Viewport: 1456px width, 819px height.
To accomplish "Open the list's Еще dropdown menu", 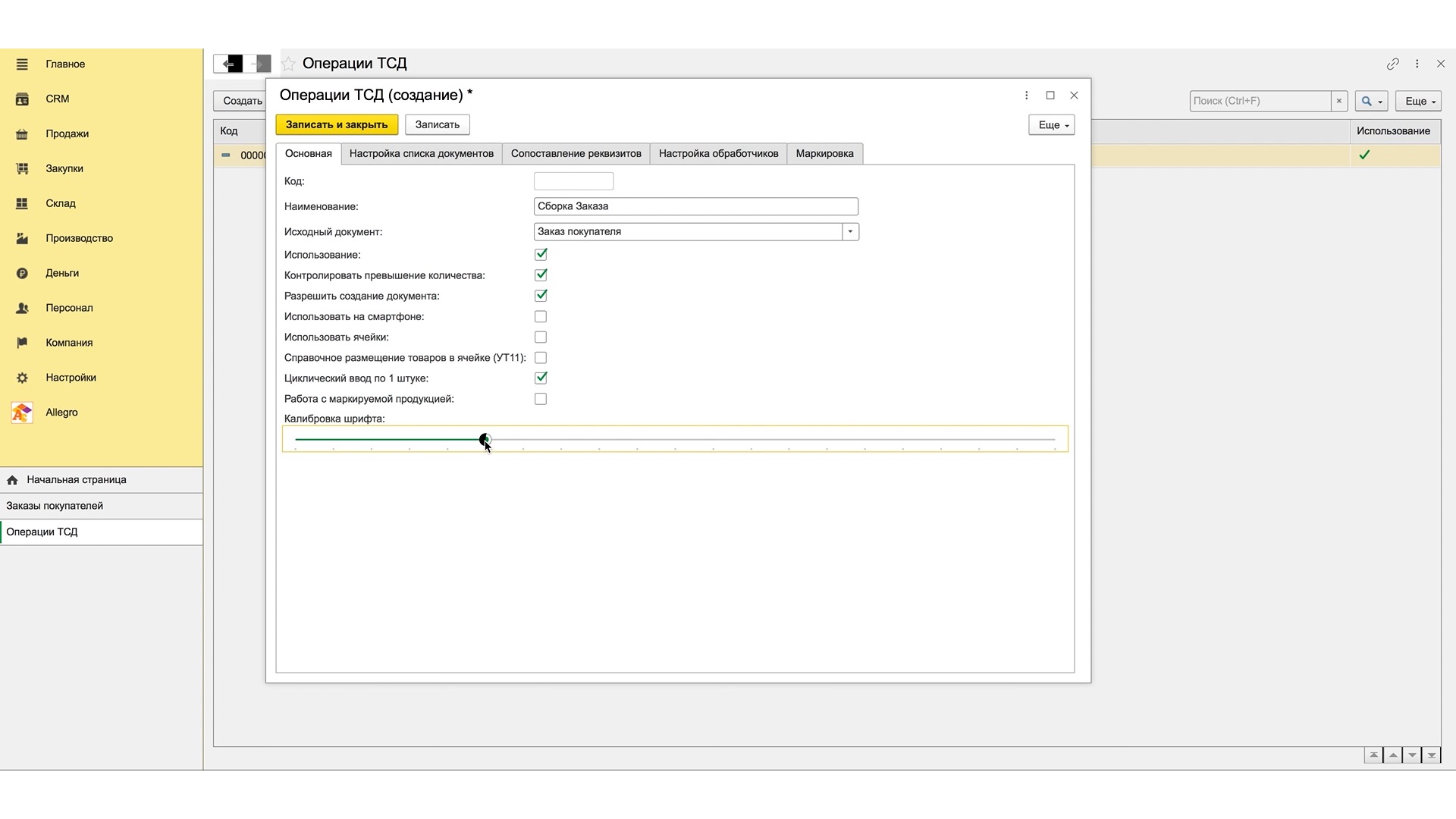I will [1418, 101].
